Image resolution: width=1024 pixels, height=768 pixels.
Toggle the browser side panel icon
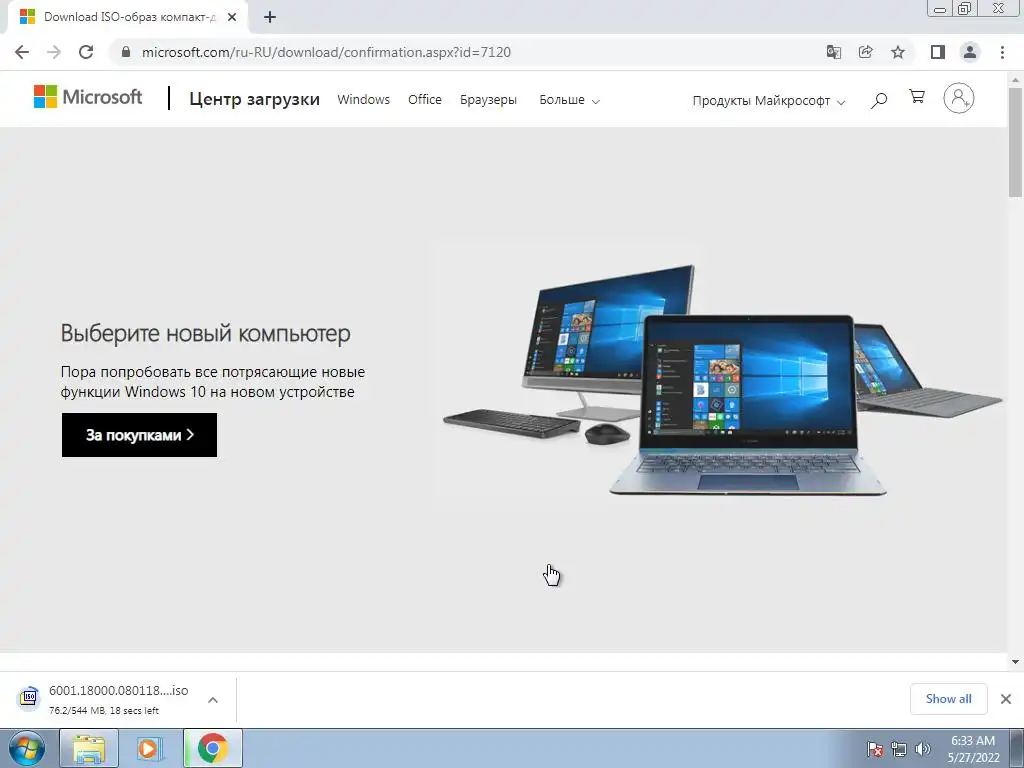[x=938, y=52]
